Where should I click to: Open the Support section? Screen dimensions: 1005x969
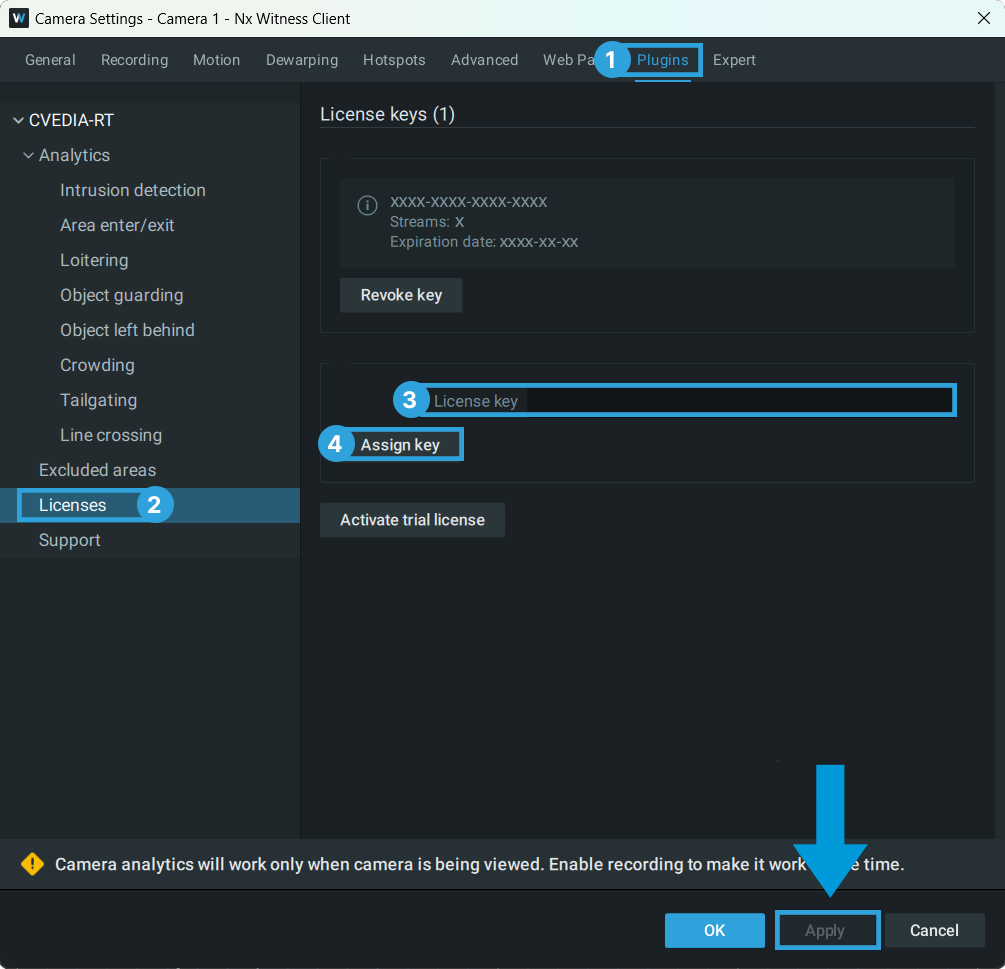pyautogui.click(x=70, y=540)
